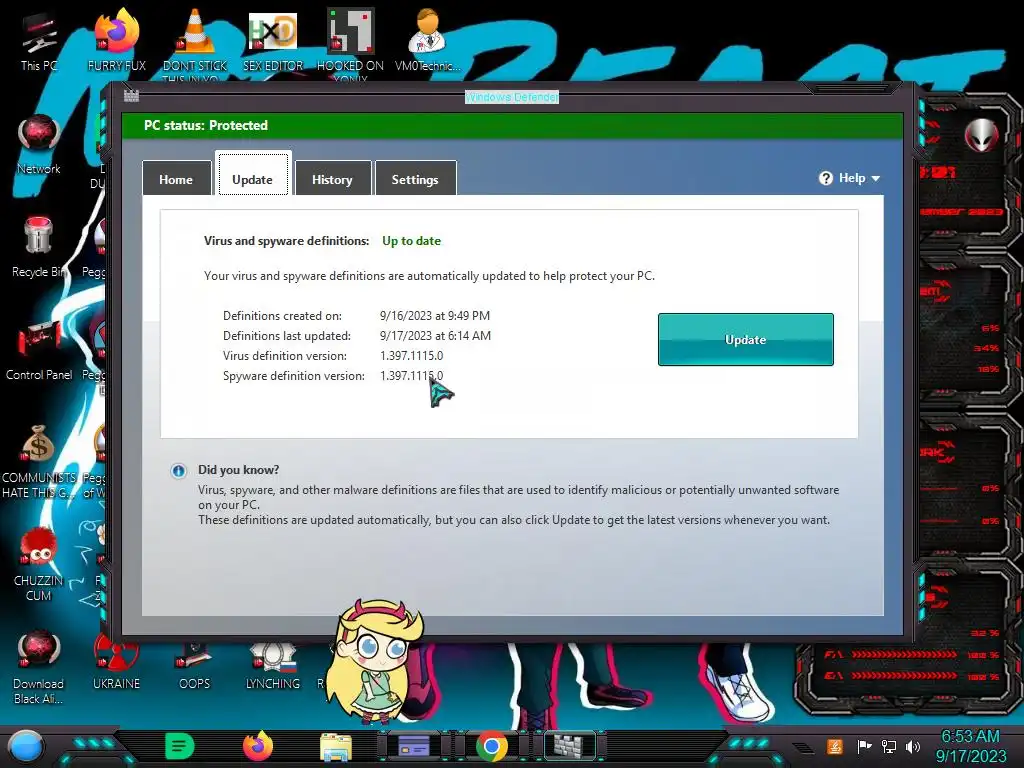Click the blue Start orb

coord(26,746)
